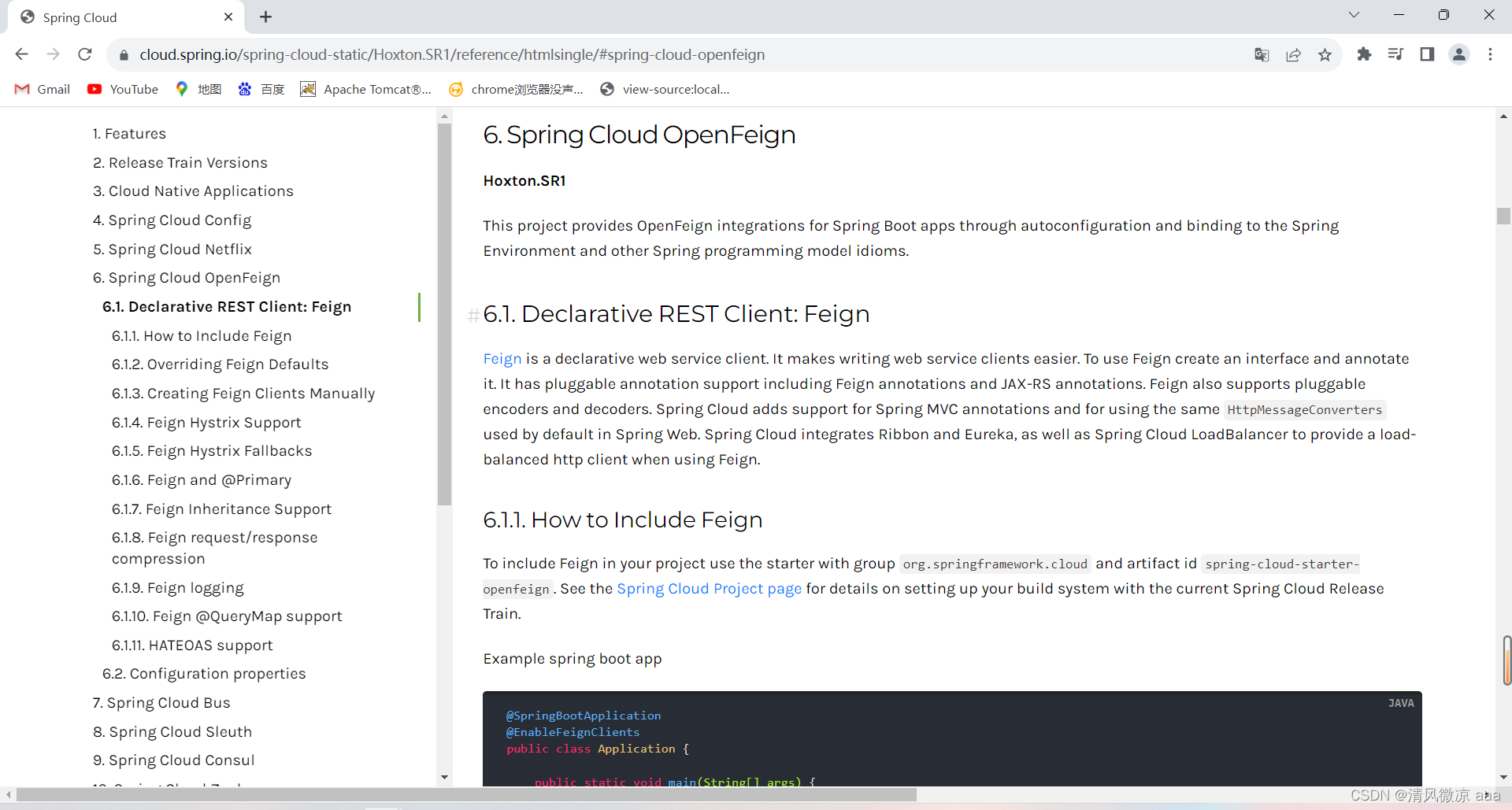1512x810 pixels.
Task: Jump to 6.1.10. Feign @QueryMap support
Action: coord(227,616)
